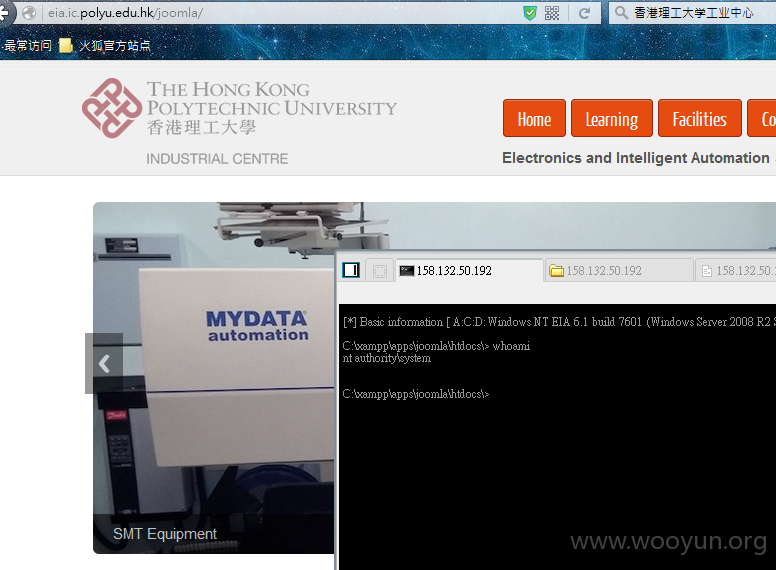Click the folder icon for 火狐官方站点
Viewport: 776px width, 570px height.
66,46
